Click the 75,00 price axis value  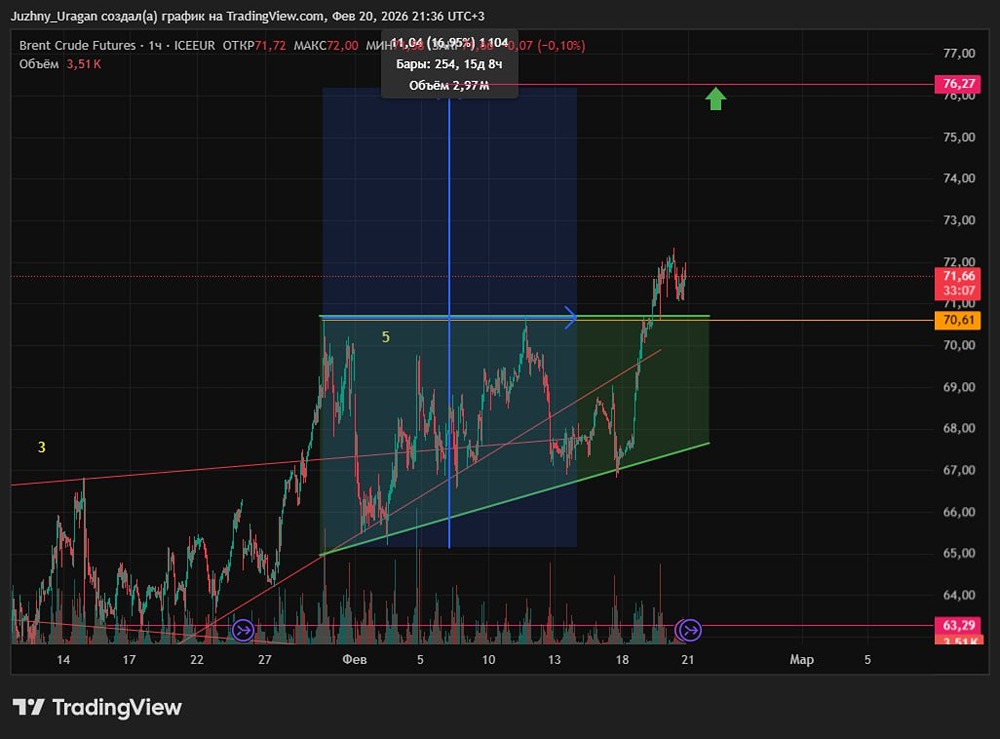tap(959, 137)
